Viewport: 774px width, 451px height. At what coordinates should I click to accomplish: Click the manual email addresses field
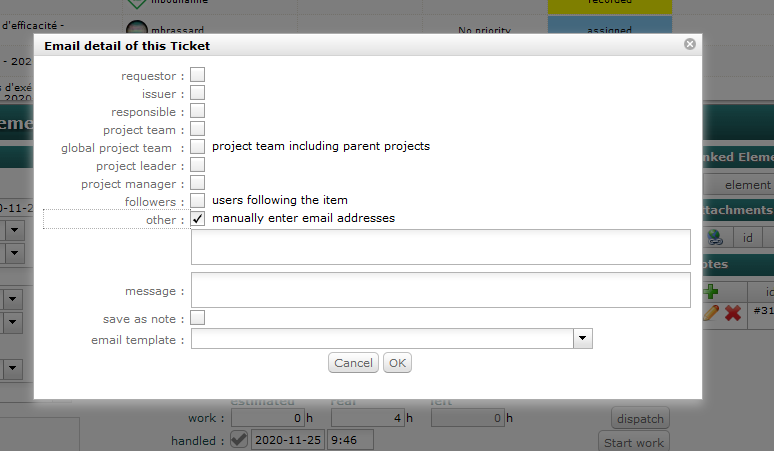tap(440, 247)
